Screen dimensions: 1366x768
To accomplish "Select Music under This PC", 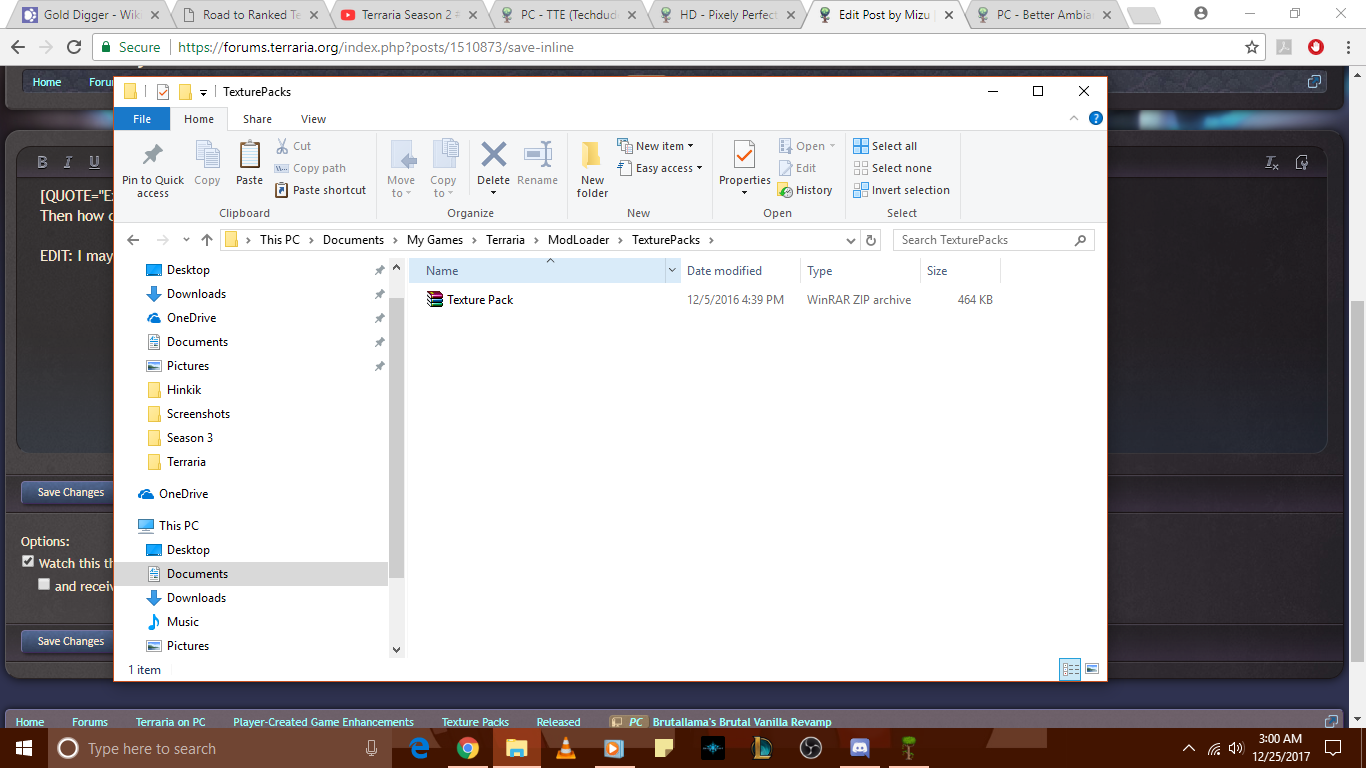I will click(x=182, y=622).
